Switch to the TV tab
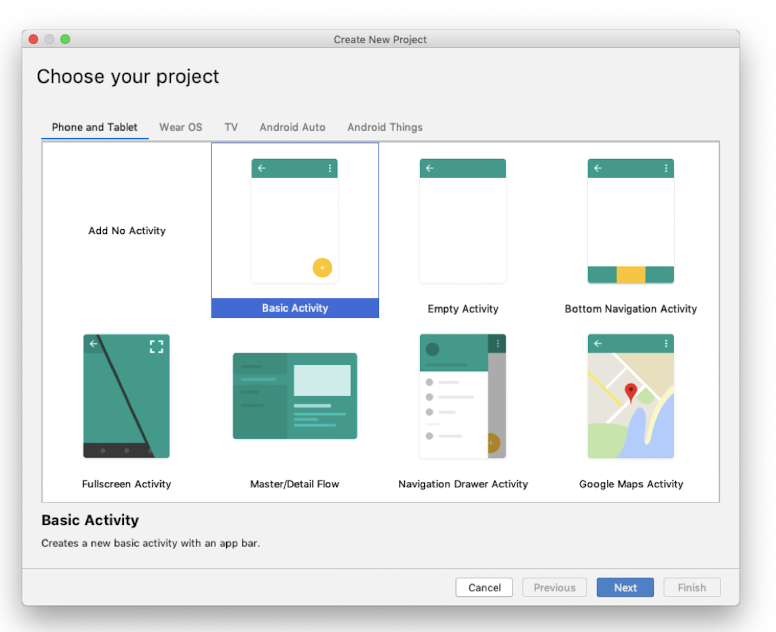776x632 pixels. point(231,127)
